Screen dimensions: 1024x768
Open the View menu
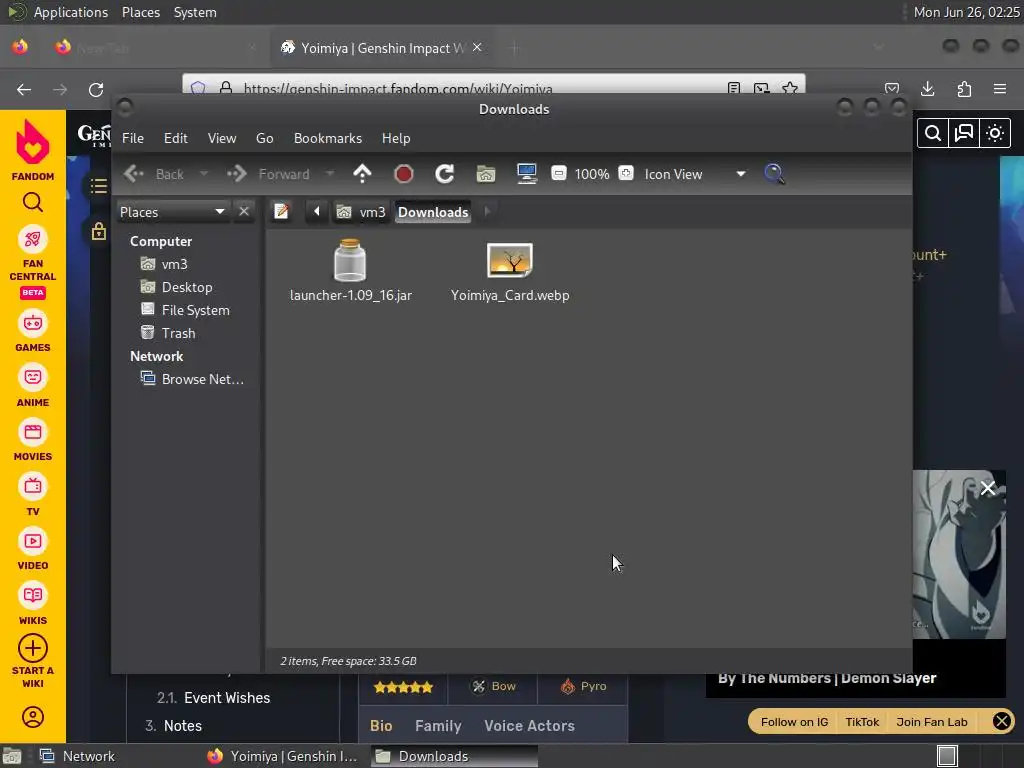pos(222,138)
